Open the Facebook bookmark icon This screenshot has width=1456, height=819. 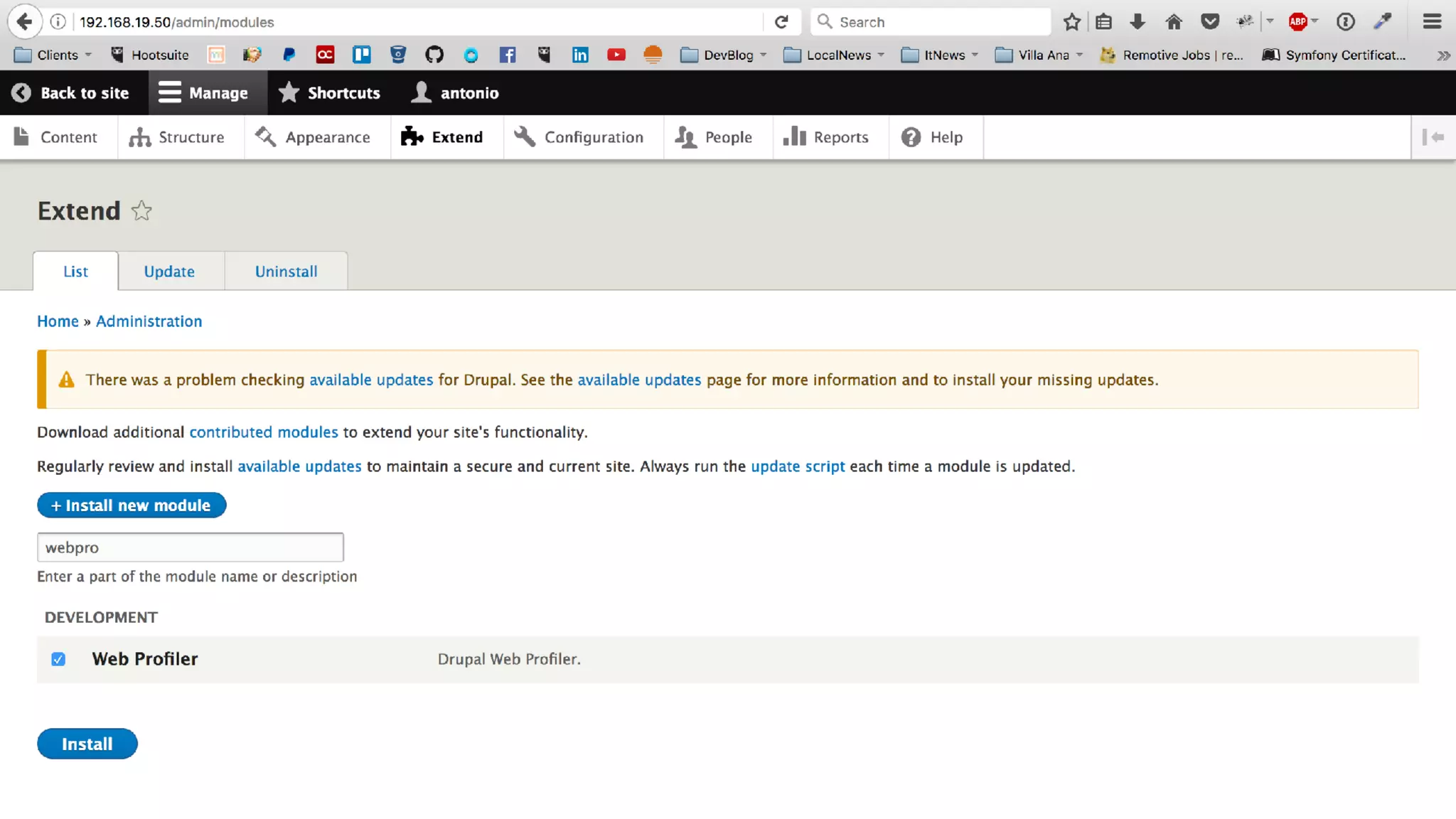tap(507, 55)
